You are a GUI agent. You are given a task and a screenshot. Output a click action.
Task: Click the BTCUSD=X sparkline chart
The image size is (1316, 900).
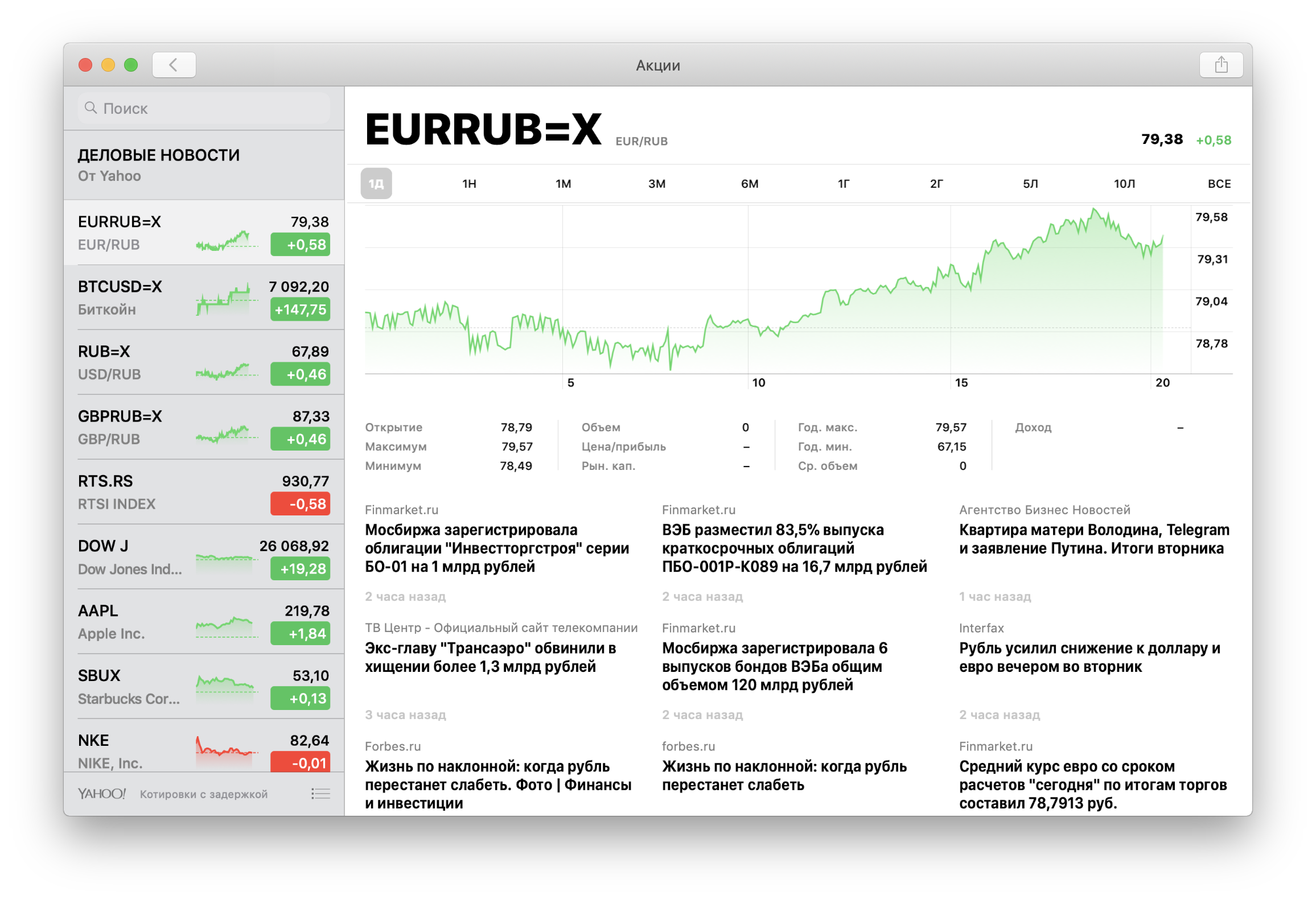(x=224, y=299)
